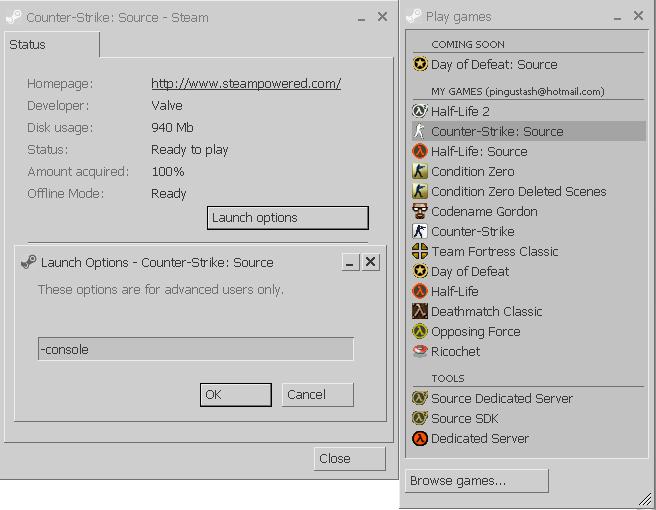The width and height of the screenshot is (656, 510).
Task: Open the steampowered.com homepage link
Action: [x=246, y=84]
